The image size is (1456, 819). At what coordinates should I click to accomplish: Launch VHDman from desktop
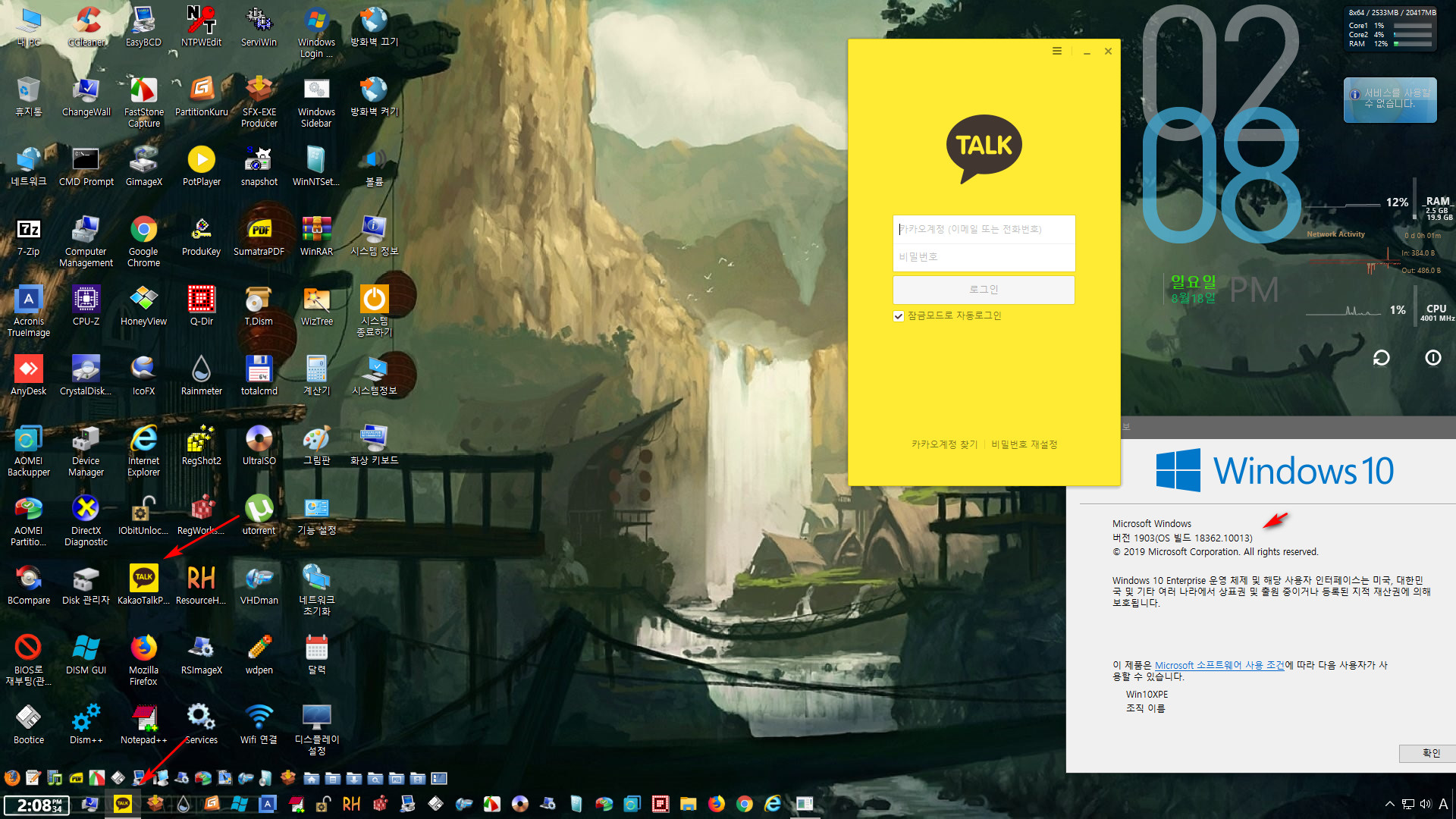[259, 585]
